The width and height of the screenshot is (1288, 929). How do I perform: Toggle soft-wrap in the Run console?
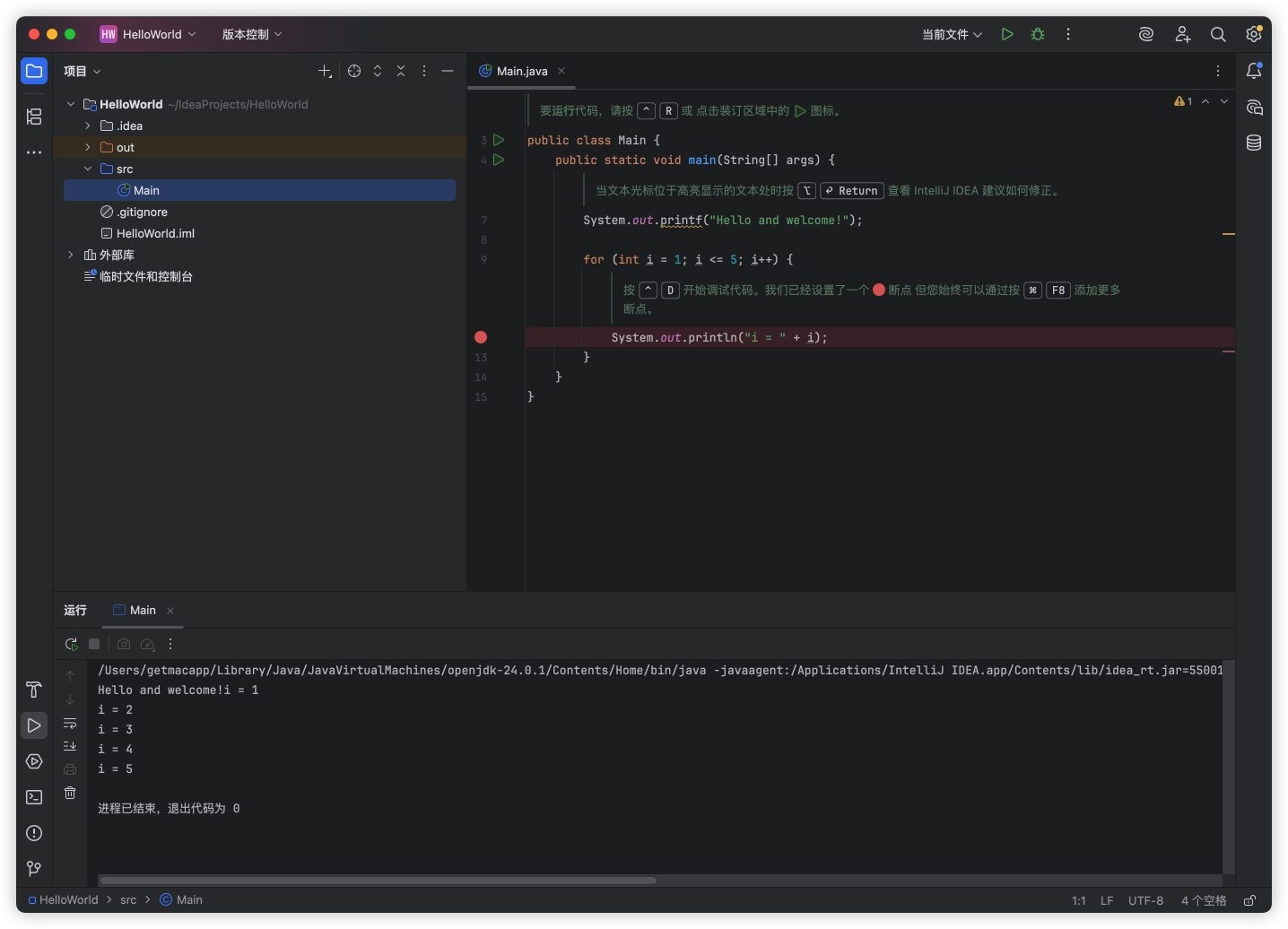70,724
